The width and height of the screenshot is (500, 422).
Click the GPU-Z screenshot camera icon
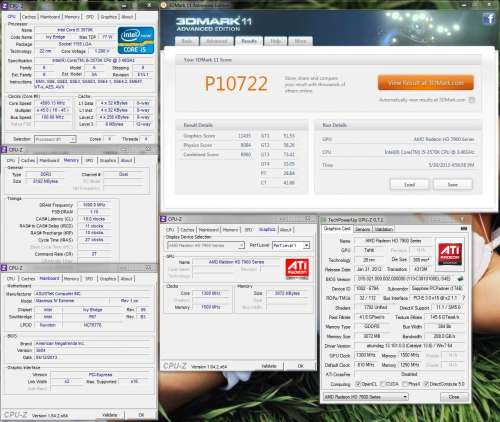tap(464, 229)
